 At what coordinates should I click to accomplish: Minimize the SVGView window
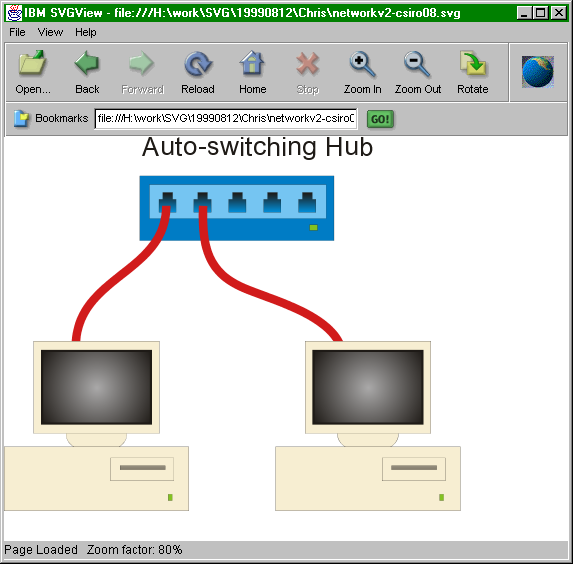(x=525, y=13)
